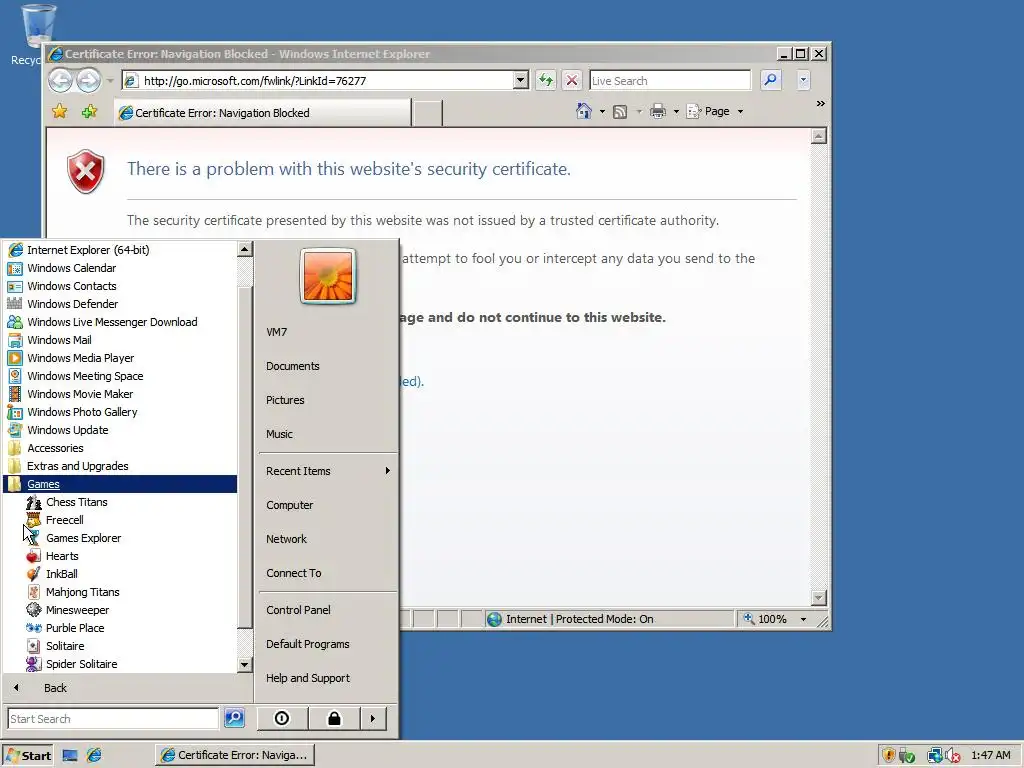Viewport: 1024px width, 768px height.
Task: Open the Home button dropdown arrow
Action: click(x=602, y=112)
